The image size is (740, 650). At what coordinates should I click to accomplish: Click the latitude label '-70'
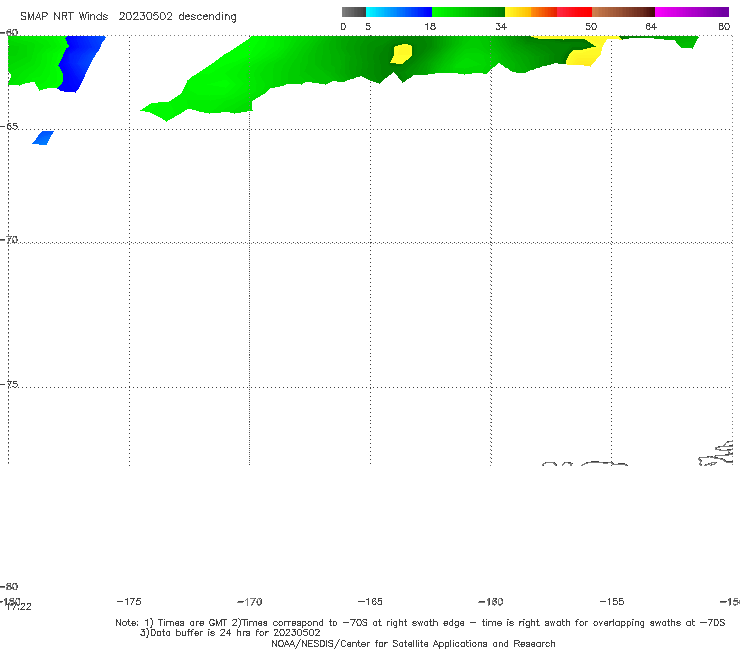9,240
